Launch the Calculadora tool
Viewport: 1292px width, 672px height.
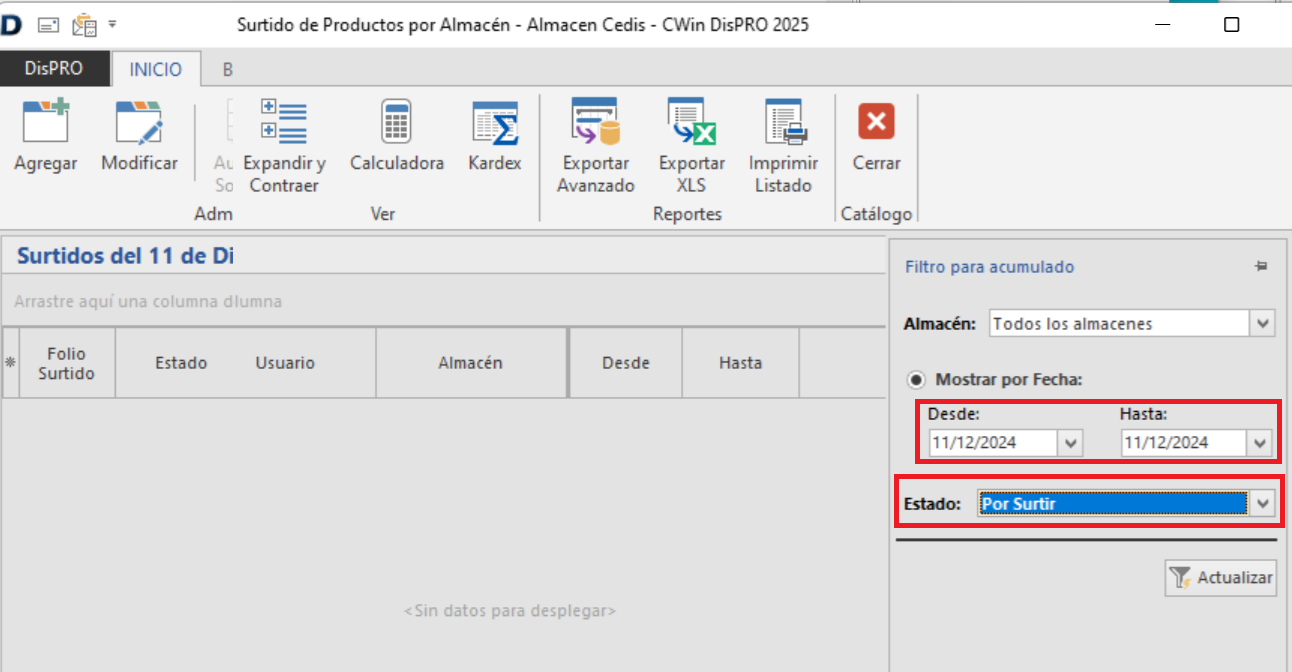coord(396,123)
